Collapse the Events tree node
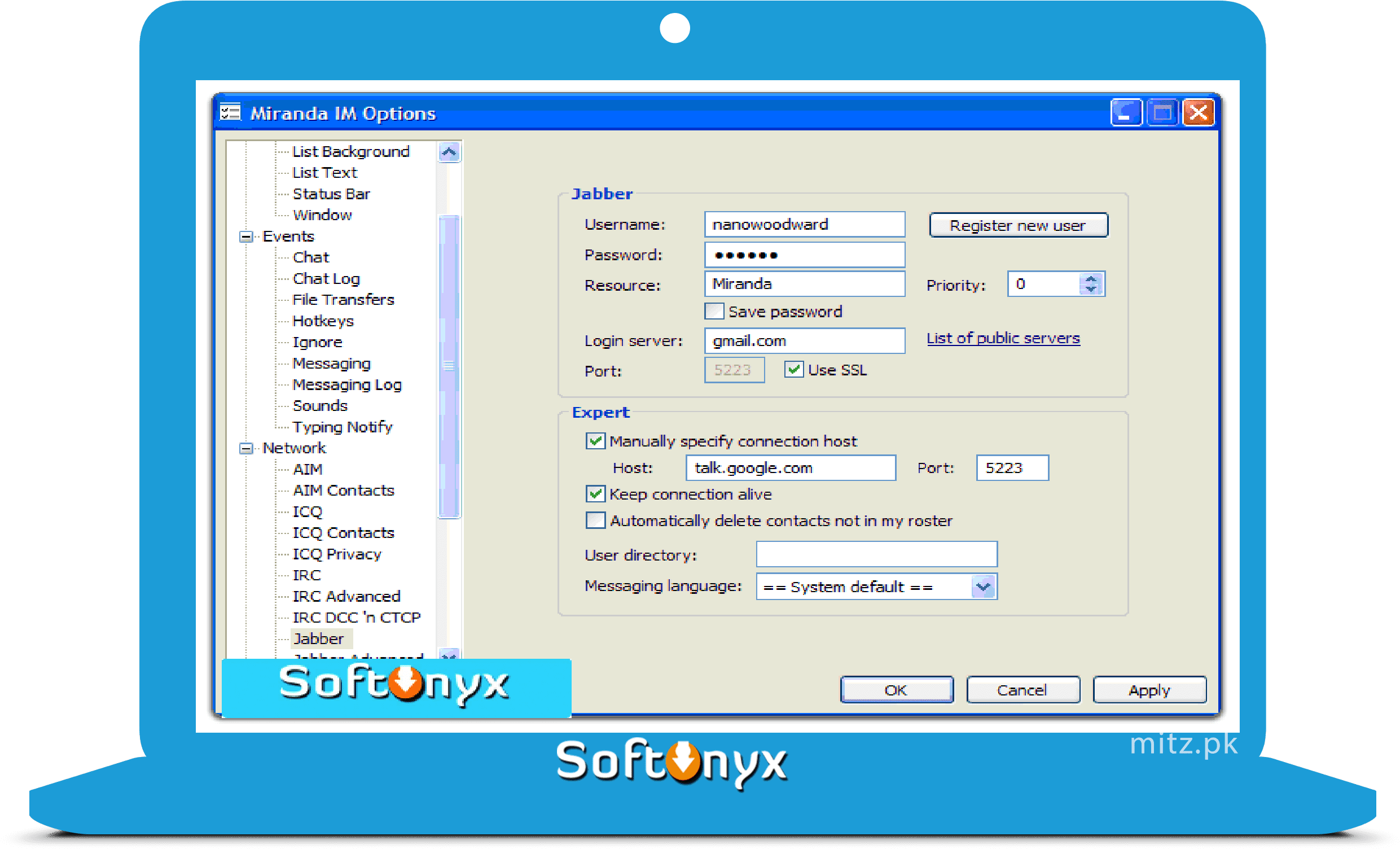This screenshot has width=1400, height=849. click(246, 237)
